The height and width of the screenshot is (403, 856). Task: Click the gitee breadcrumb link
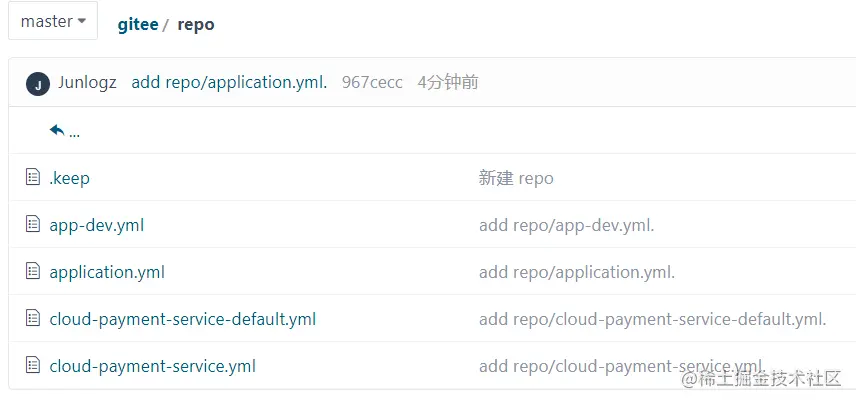coord(138,25)
